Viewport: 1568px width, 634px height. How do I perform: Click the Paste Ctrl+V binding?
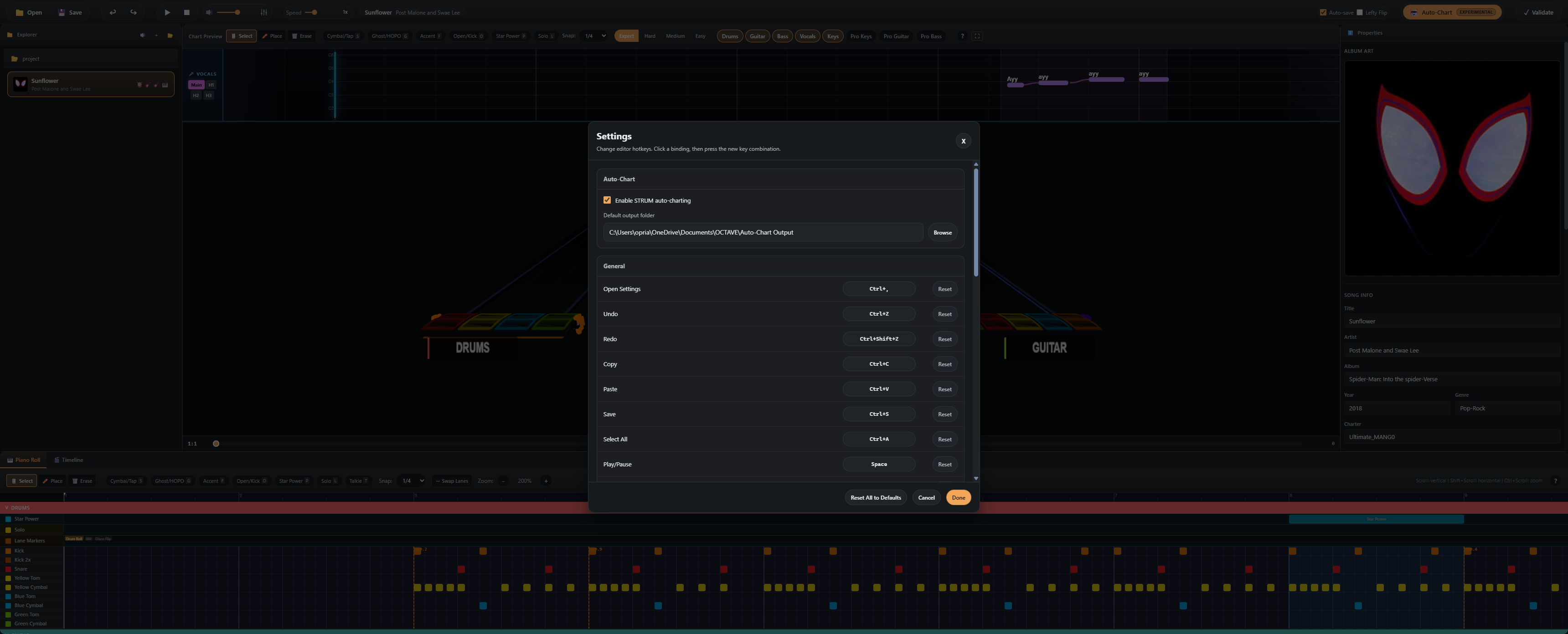click(x=878, y=389)
